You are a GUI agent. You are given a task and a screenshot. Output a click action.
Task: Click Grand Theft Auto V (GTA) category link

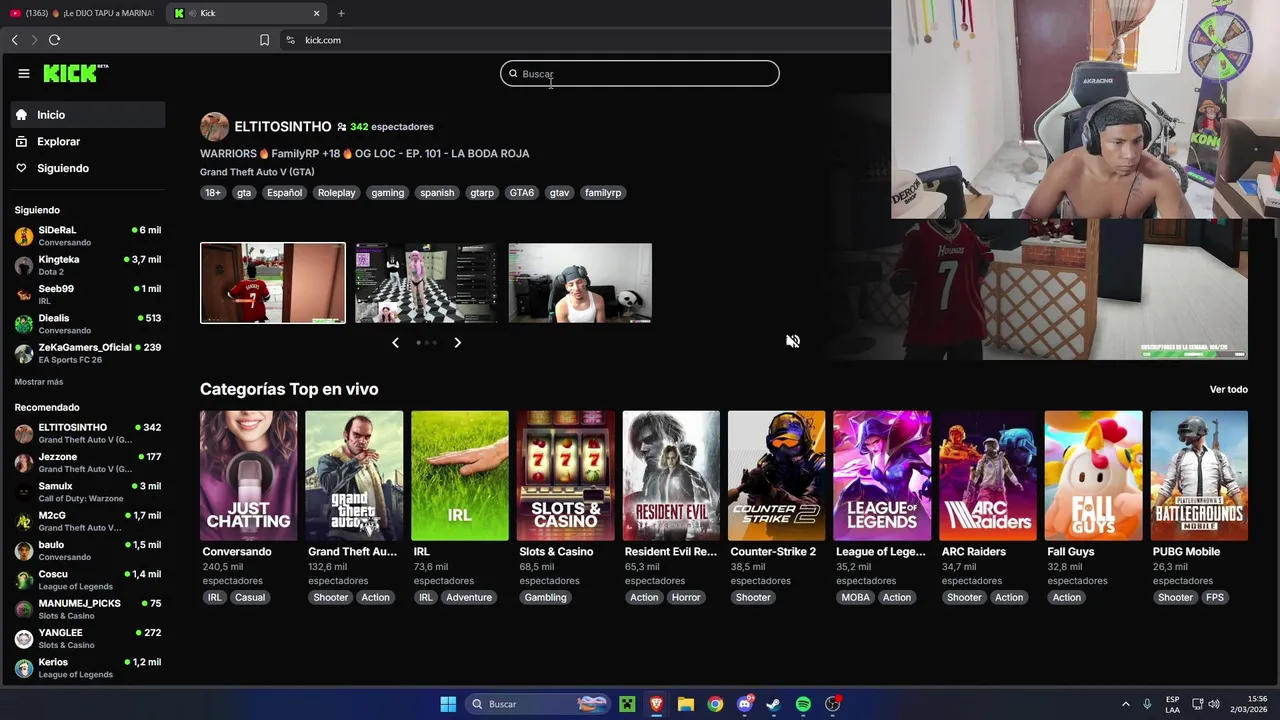[x=257, y=172]
